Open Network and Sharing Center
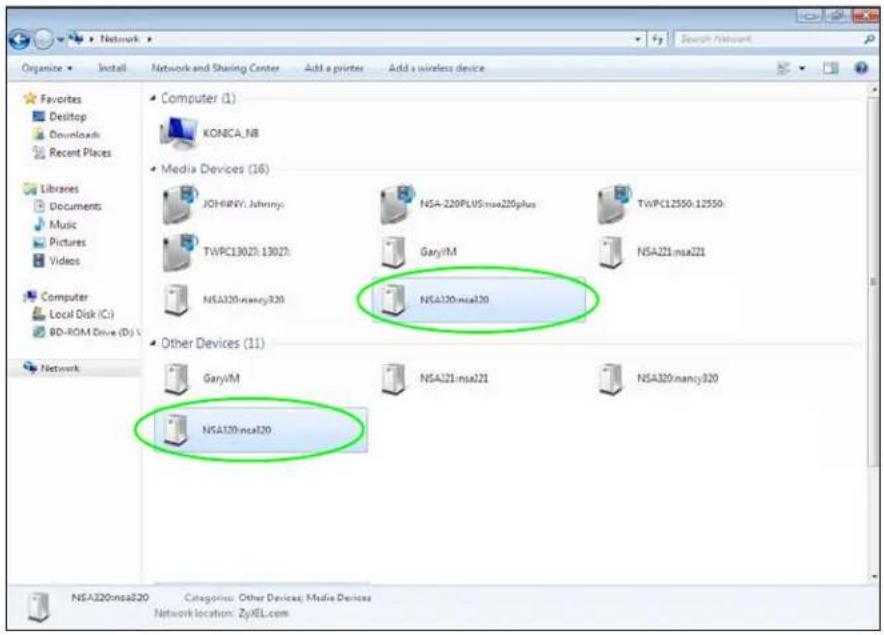The width and height of the screenshot is (884, 635). [215, 68]
